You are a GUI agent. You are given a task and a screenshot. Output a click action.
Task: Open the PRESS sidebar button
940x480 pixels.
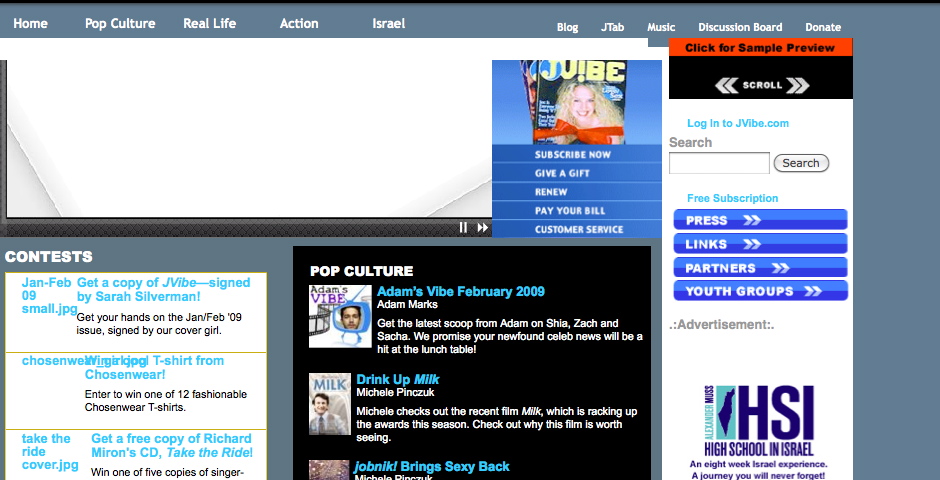(760, 220)
